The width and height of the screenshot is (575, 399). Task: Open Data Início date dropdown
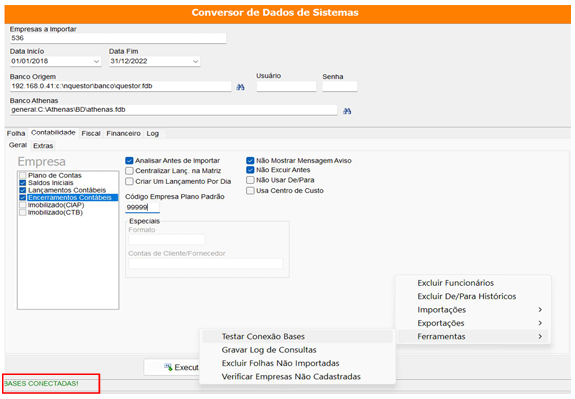pyautogui.click(x=96, y=61)
